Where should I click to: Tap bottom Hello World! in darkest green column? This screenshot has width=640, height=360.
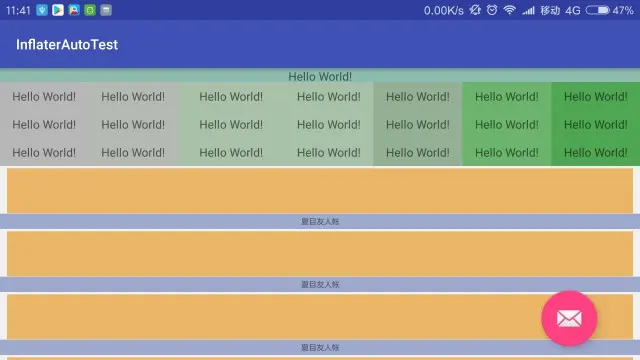[596, 153]
